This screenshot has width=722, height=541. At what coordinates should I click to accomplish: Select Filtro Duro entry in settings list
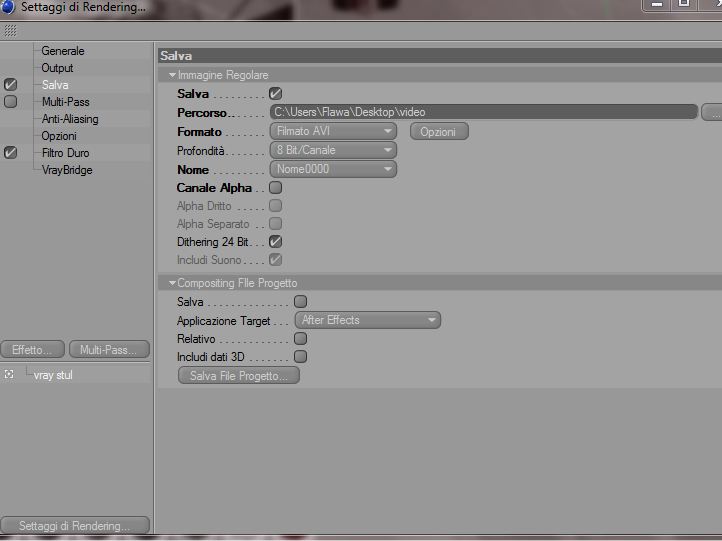point(65,153)
